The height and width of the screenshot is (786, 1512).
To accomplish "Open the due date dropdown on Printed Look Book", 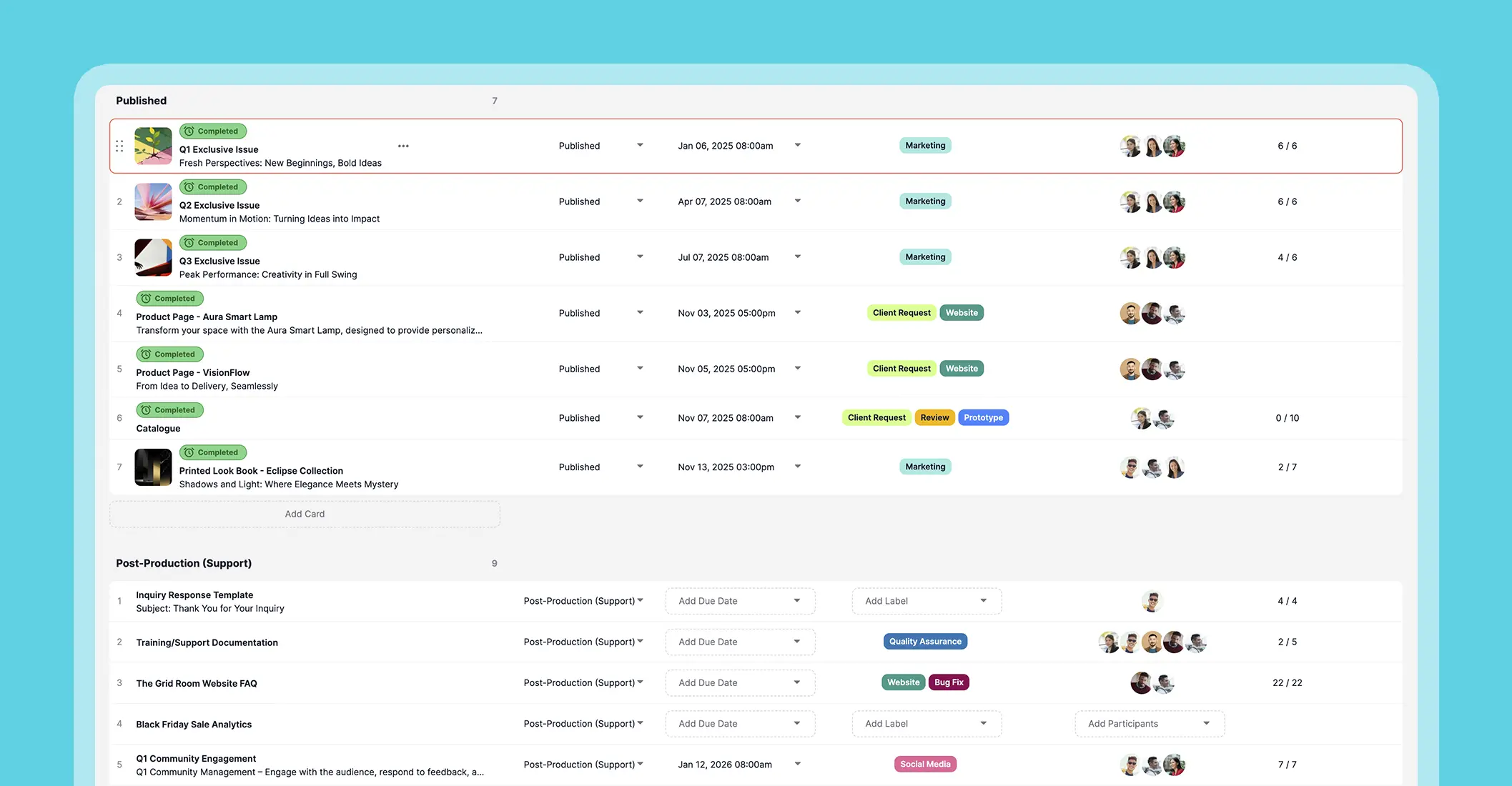I will click(798, 467).
